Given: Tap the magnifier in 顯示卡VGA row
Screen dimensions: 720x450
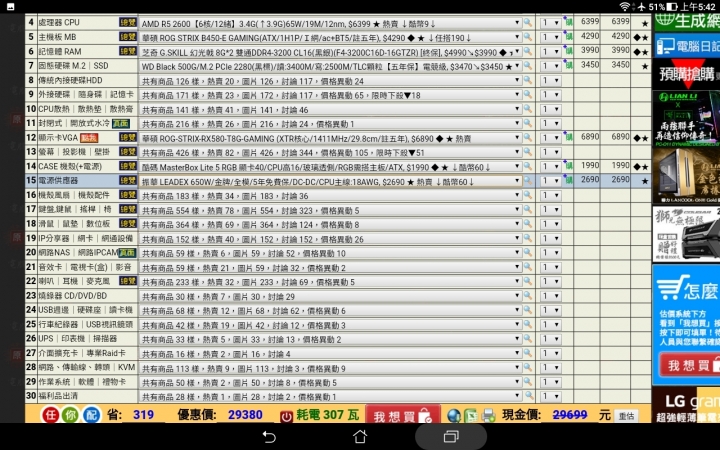Looking at the screenshot, I should point(528,138).
